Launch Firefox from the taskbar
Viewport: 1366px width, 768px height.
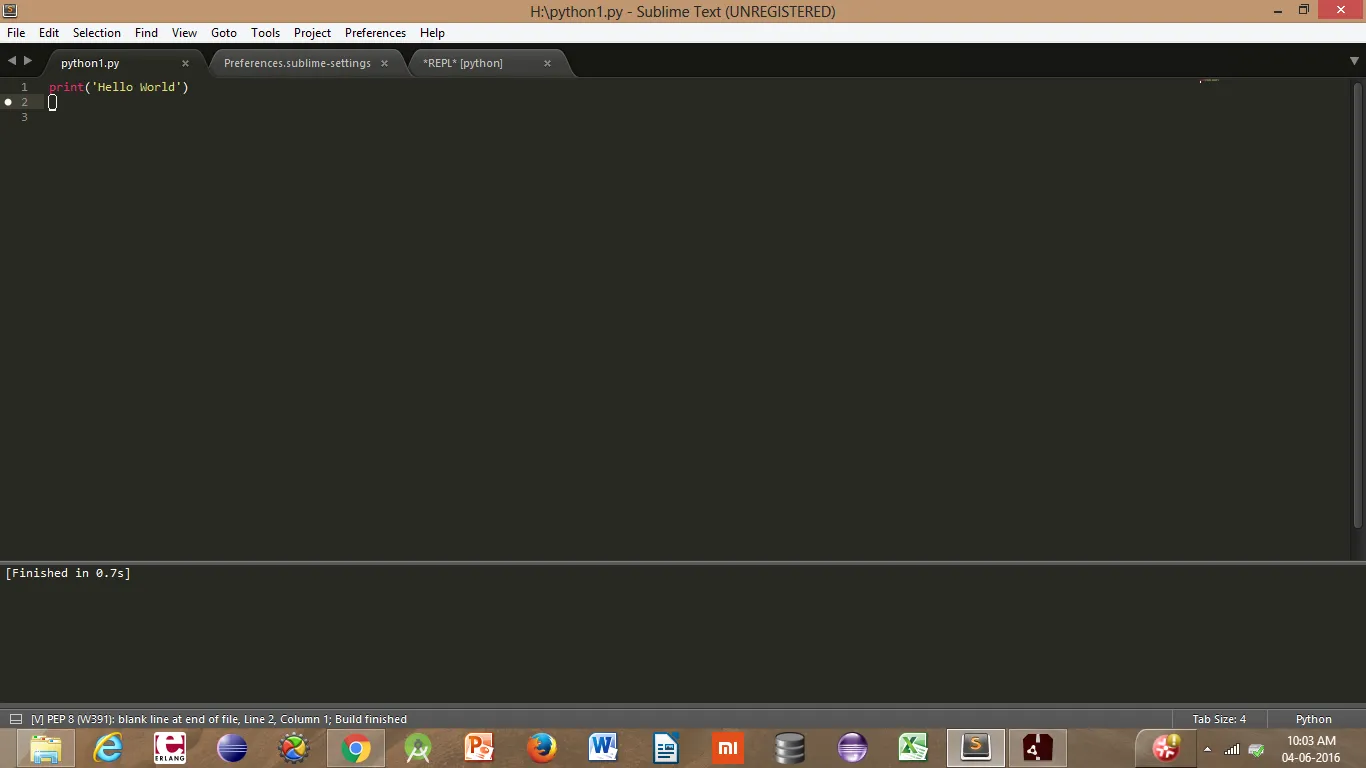click(x=542, y=748)
